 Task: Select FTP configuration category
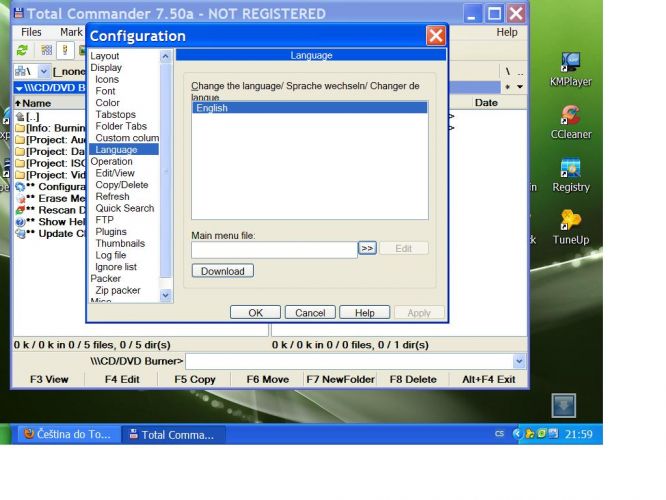tap(104, 220)
